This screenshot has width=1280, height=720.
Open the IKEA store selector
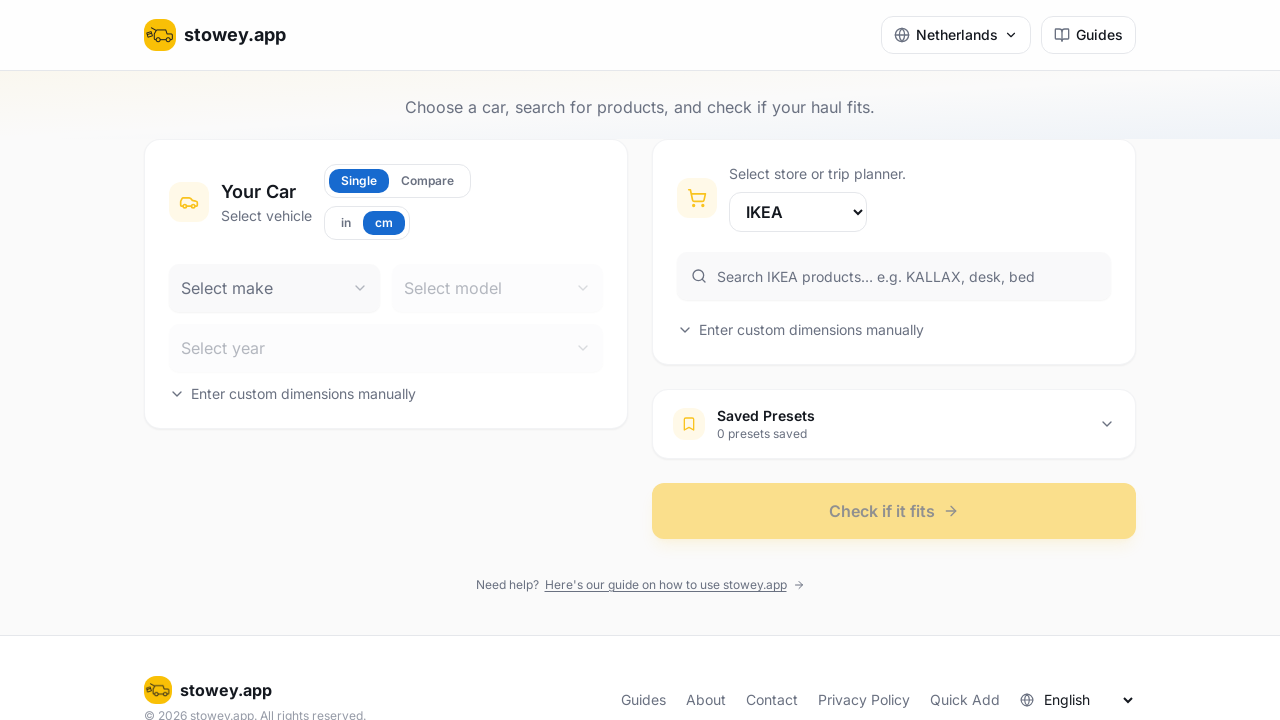(798, 212)
